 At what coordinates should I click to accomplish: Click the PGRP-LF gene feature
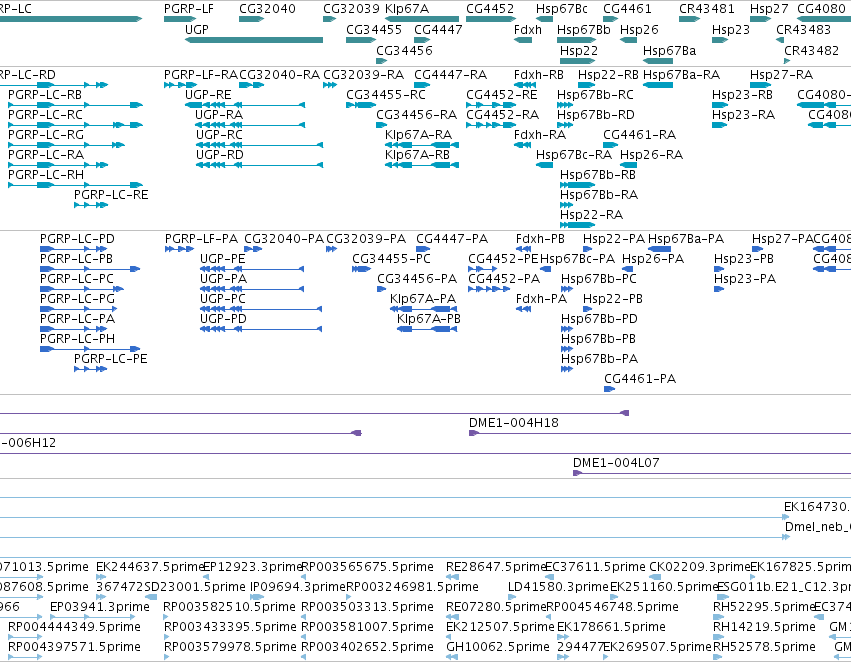click(180, 20)
